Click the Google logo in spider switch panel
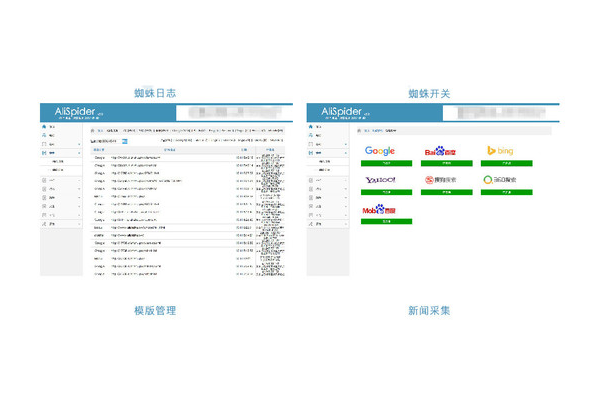Screen dimensions: 600x400 380,151
